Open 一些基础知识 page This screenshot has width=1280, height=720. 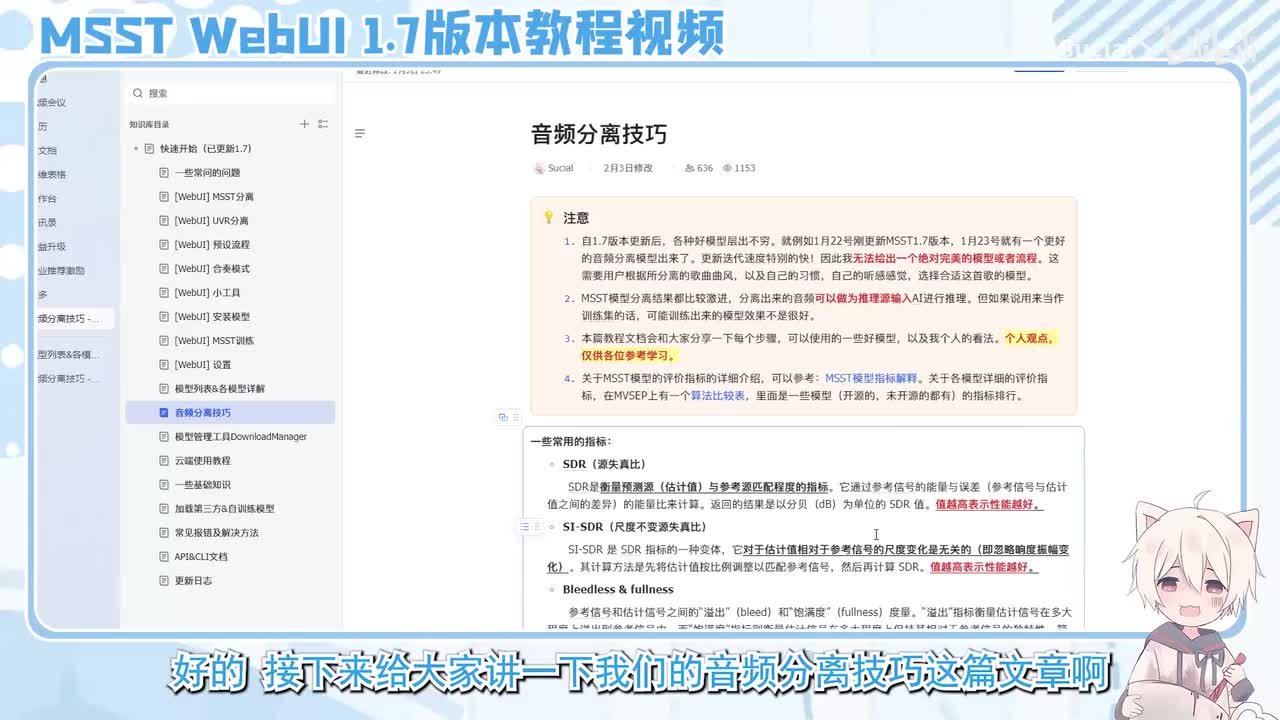tap(202, 484)
